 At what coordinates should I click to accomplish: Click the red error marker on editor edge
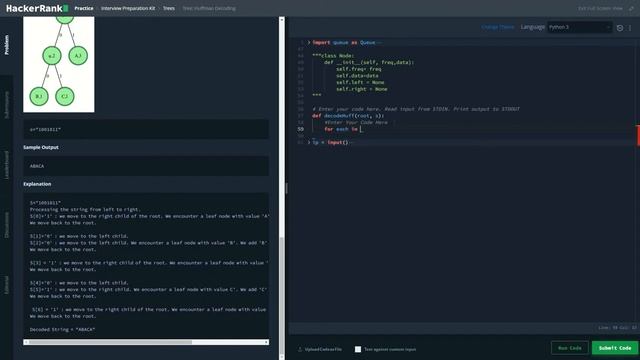tap(638, 136)
